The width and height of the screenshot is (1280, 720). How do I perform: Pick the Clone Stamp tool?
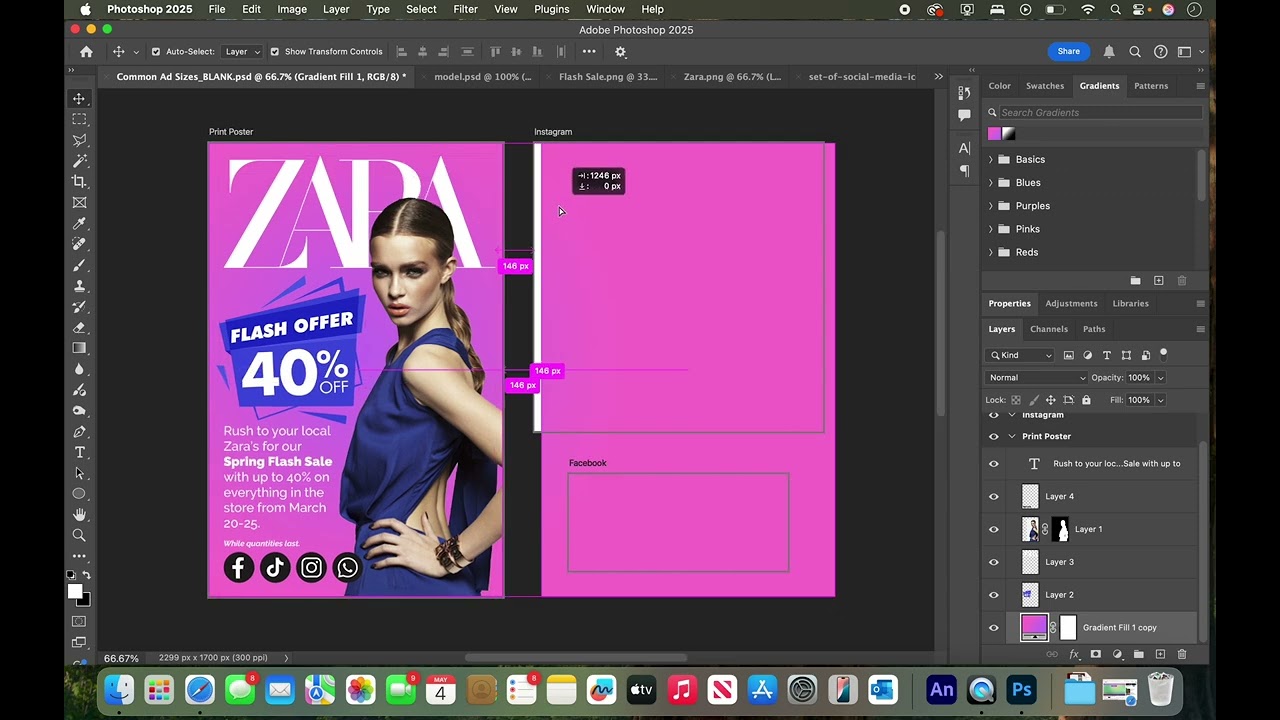click(79, 286)
